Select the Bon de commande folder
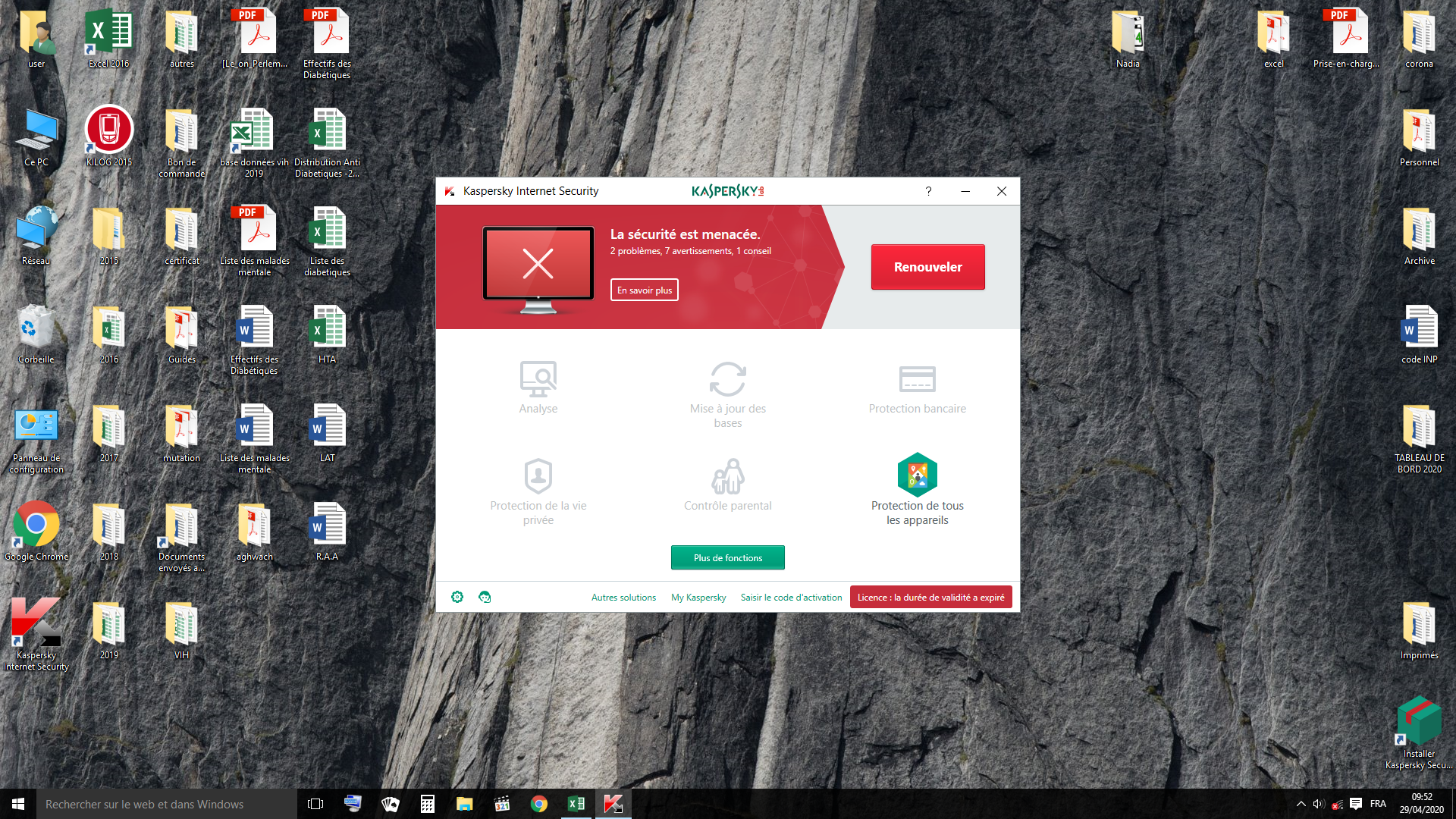 click(x=182, y=143)
